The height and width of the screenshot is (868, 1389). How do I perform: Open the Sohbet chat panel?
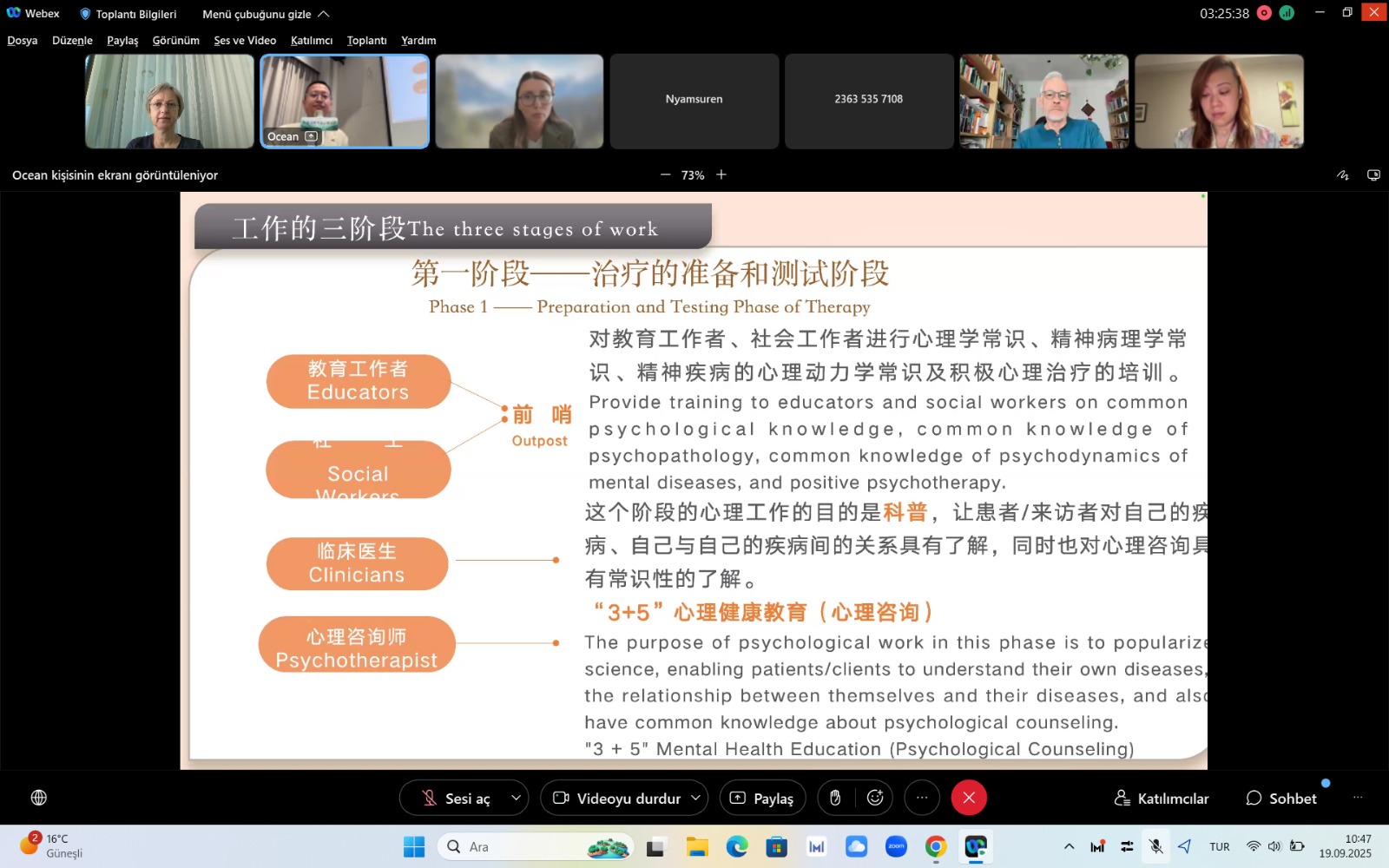1281,798
